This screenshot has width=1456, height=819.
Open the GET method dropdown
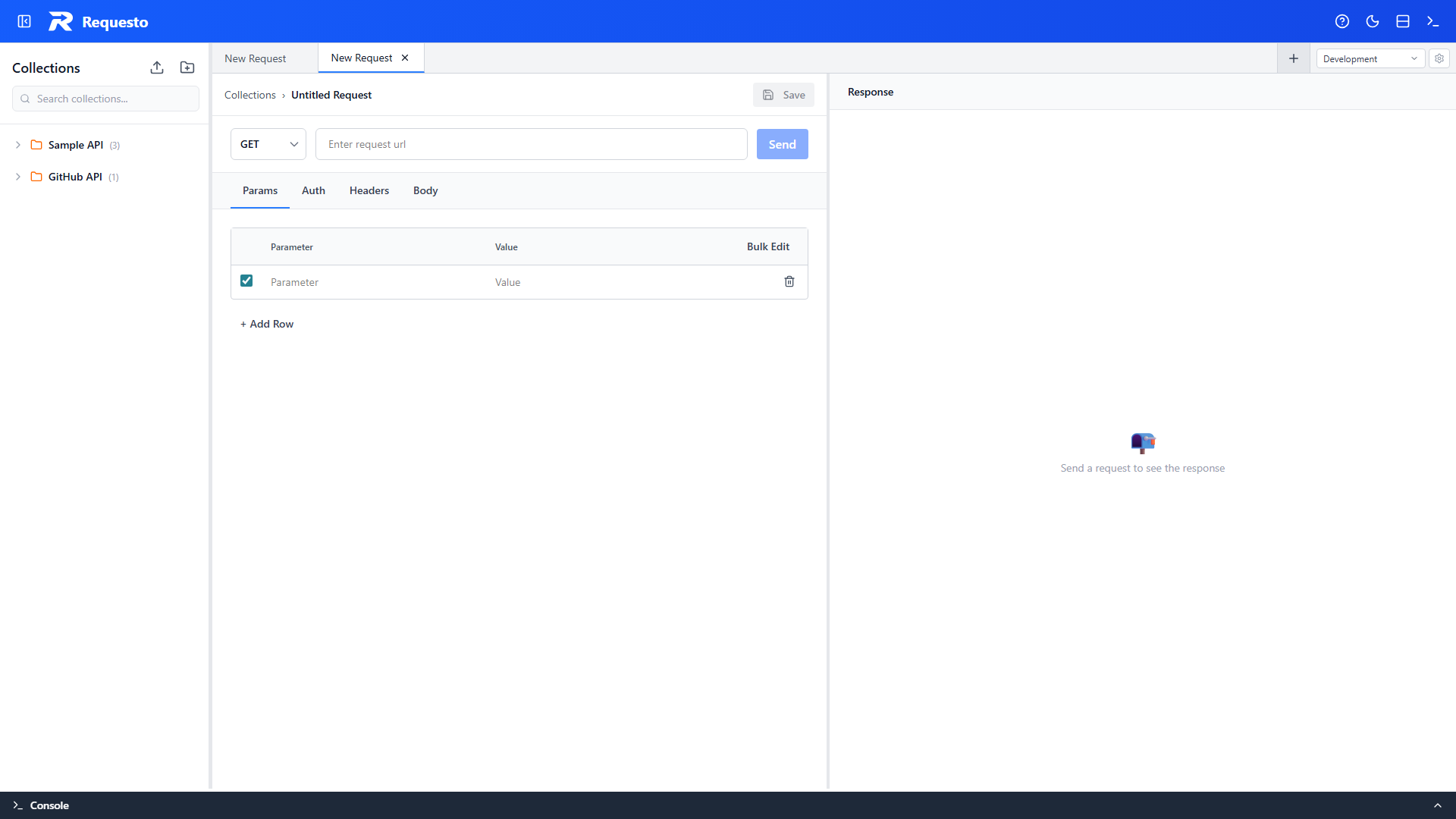[x=268, y=144]
